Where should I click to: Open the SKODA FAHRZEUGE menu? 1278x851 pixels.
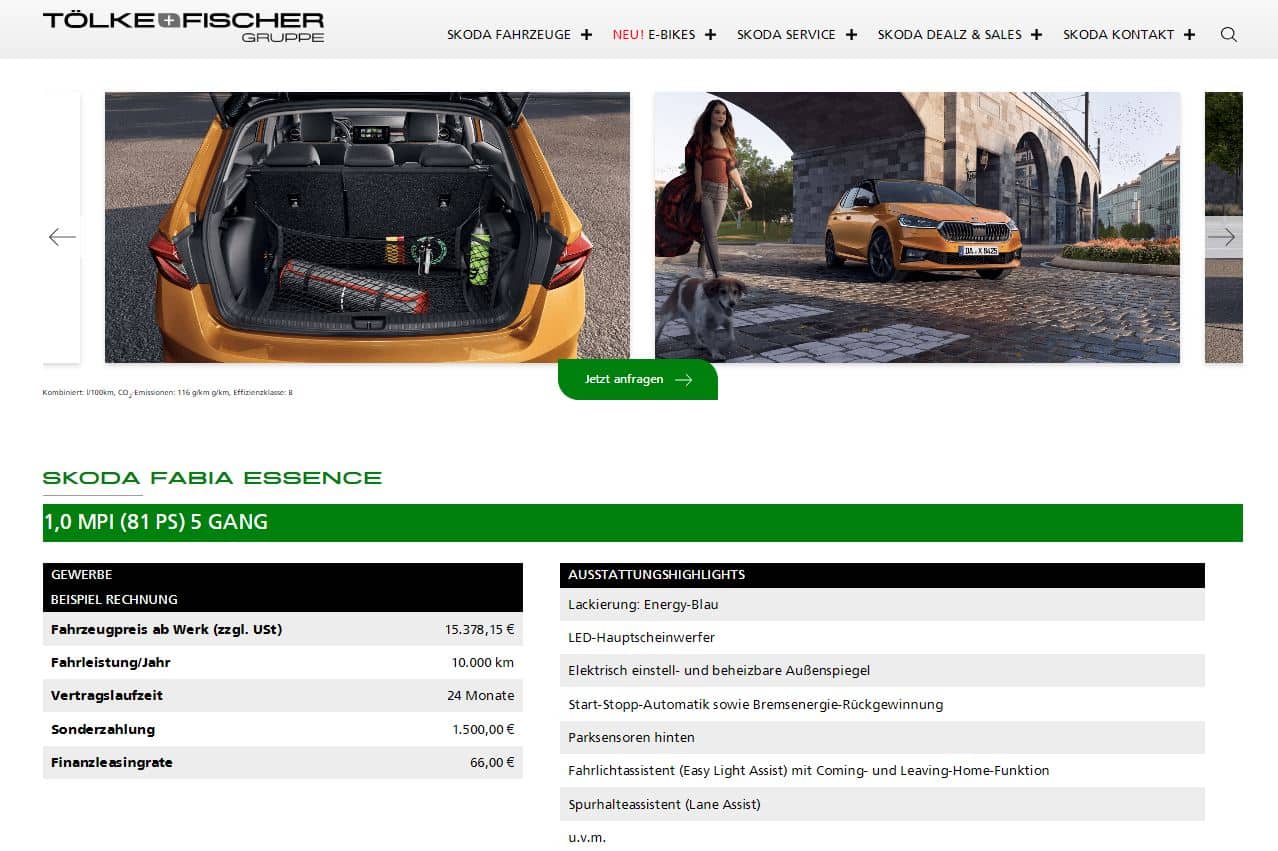(x=509, y=34)
